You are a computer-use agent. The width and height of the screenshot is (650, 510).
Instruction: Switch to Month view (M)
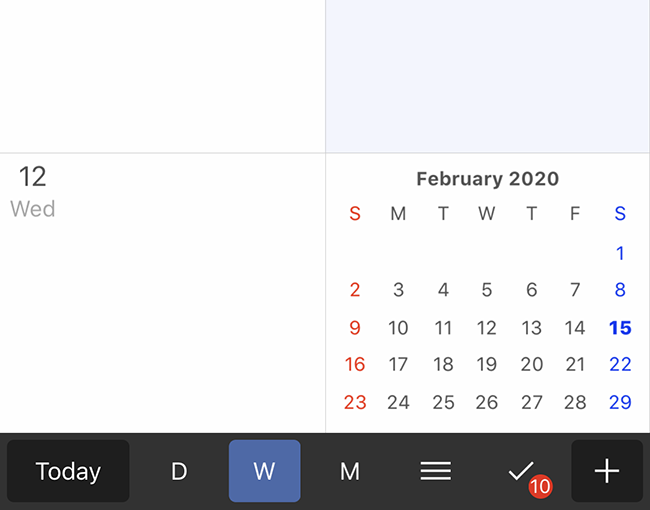tap(350, 471)
